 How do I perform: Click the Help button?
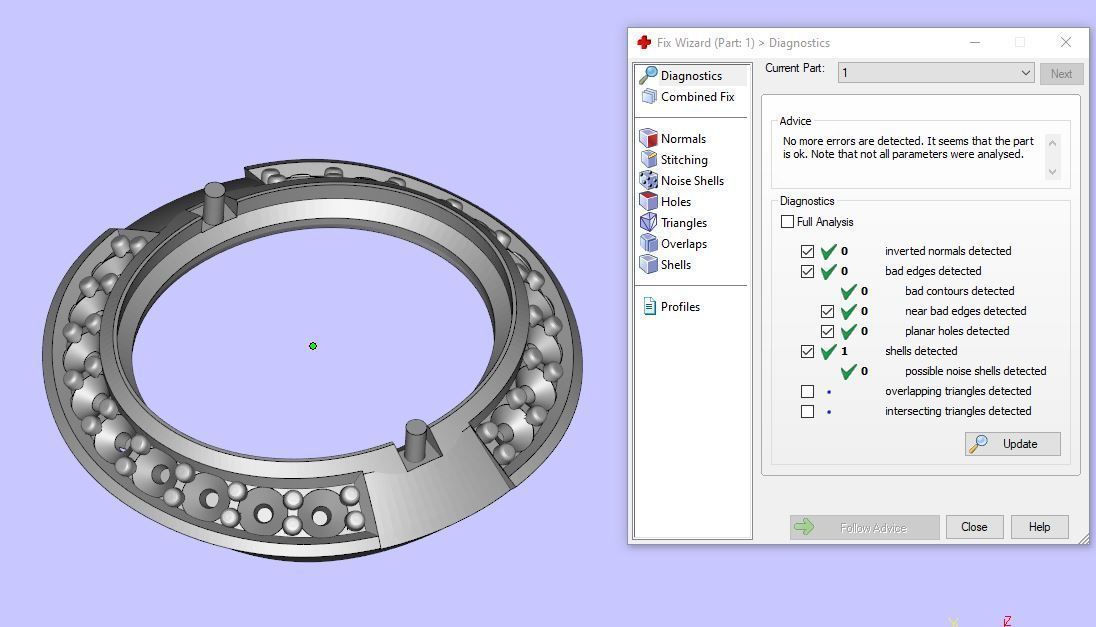click(x=1039, y=527)
